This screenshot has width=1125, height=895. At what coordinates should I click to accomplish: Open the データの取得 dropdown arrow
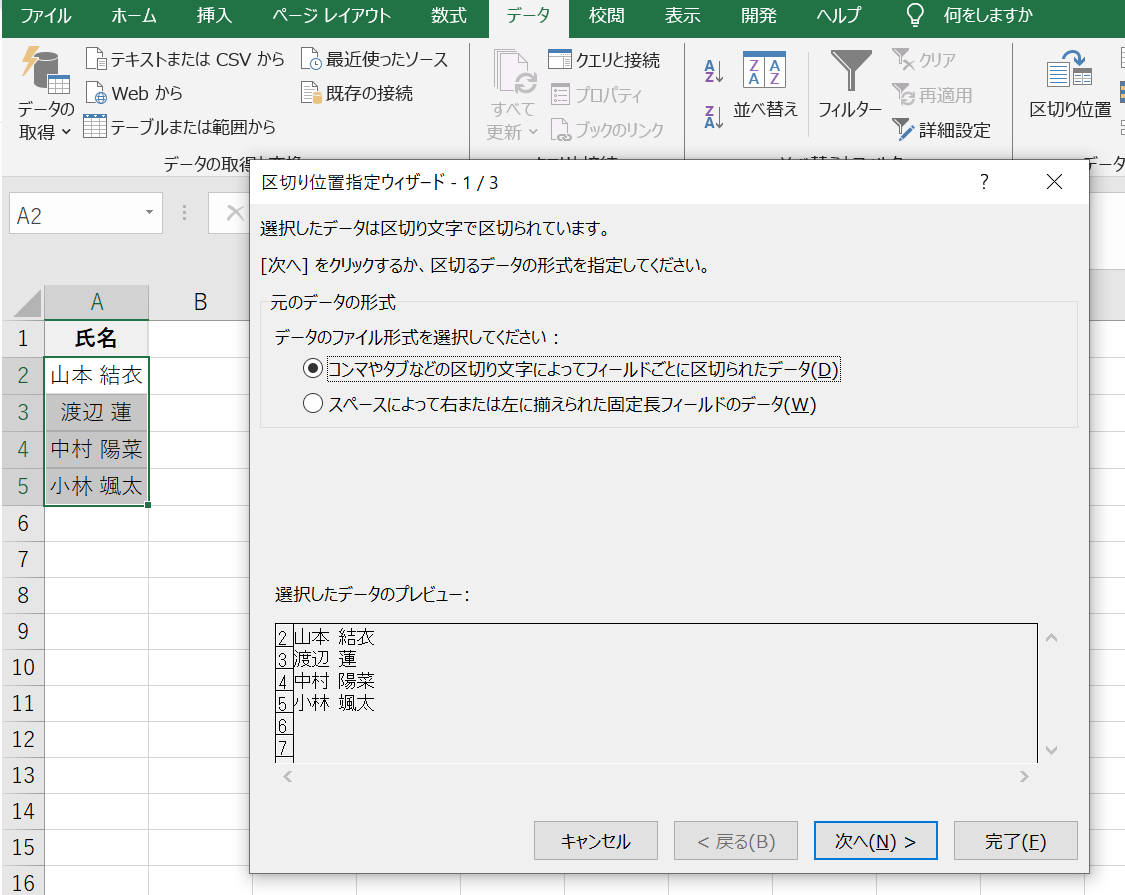(x=67, y=132)
